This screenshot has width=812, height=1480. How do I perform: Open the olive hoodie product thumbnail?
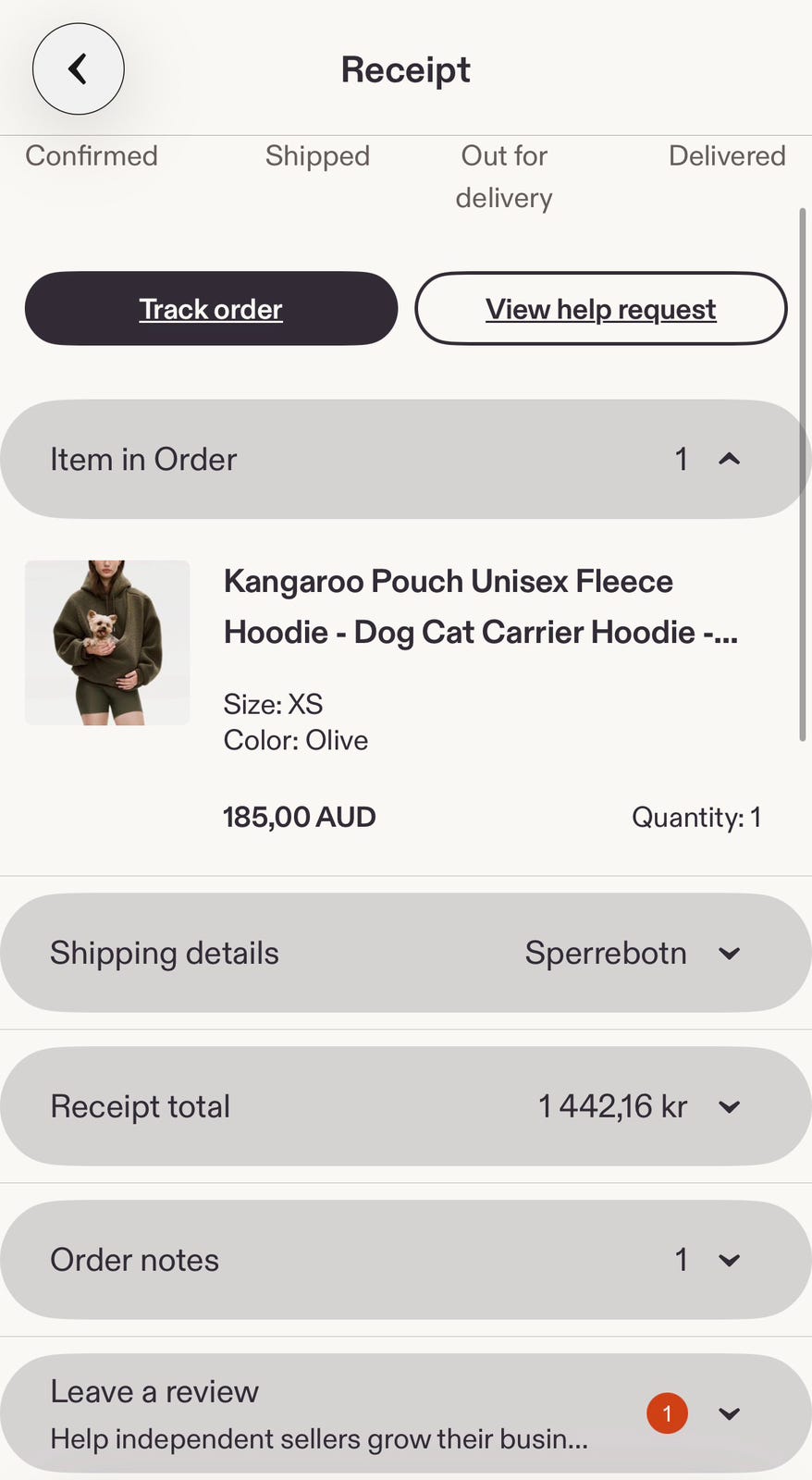107,643
